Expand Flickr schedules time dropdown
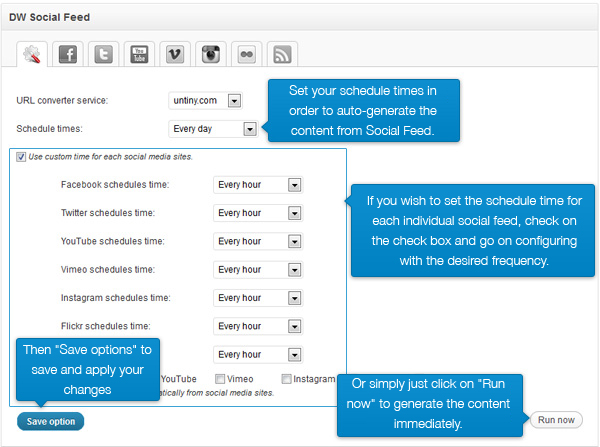Image resolution: width=600 pixels, height=447 pixels. tap(258, 326)
